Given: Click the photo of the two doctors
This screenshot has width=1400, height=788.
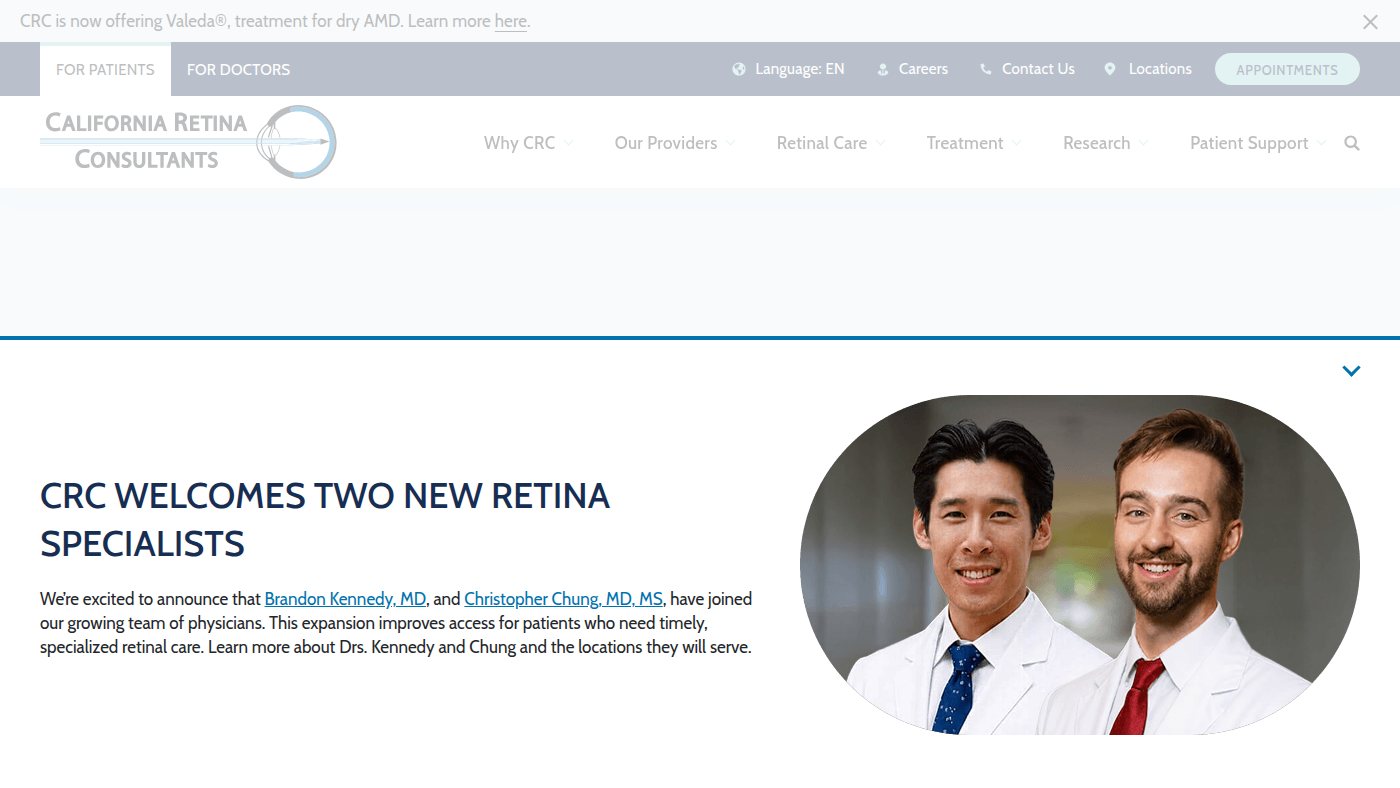Looking at the screenshot, I should pos(1080,565).
